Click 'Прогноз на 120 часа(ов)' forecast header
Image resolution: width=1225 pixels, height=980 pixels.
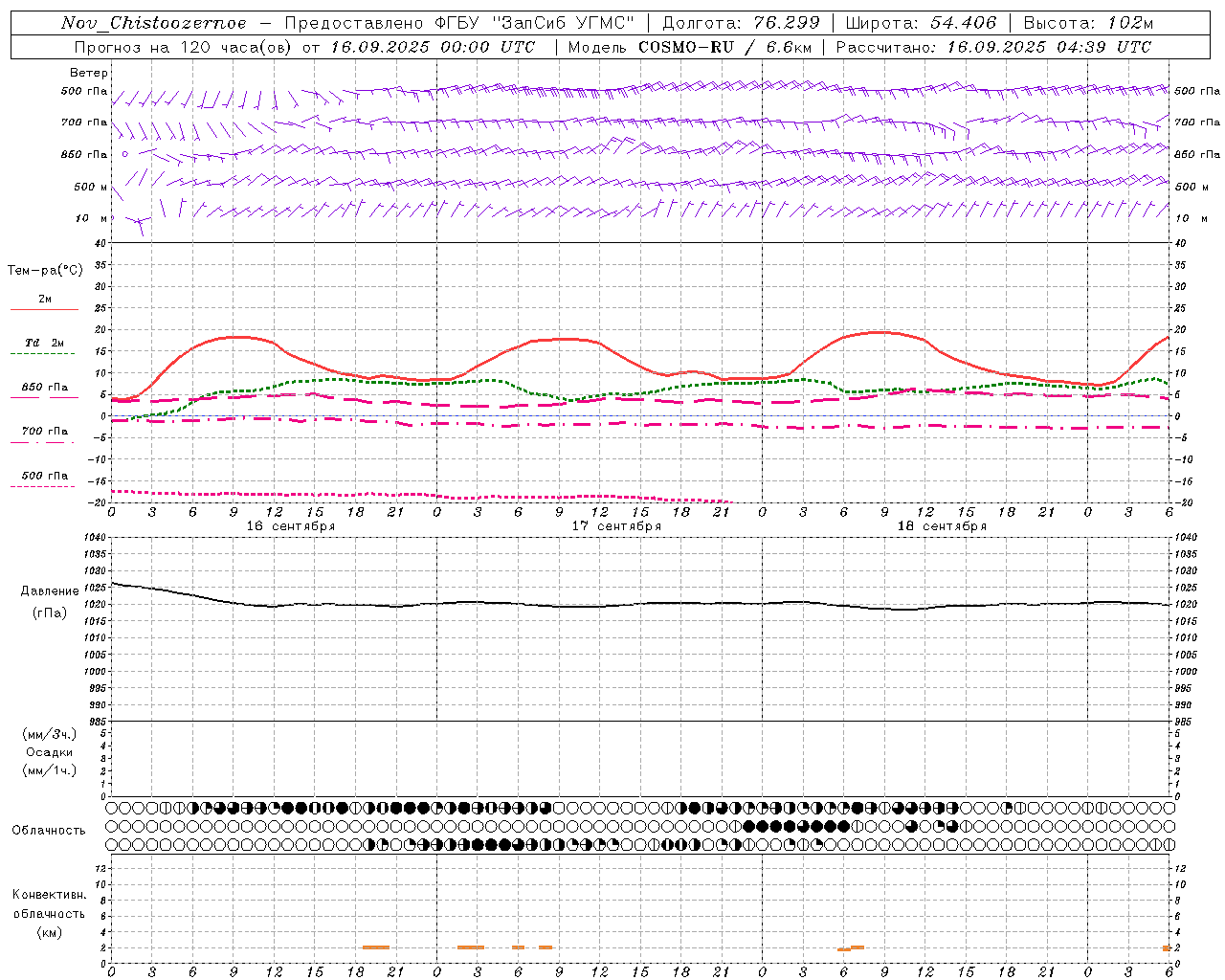[x=185, y=47]
